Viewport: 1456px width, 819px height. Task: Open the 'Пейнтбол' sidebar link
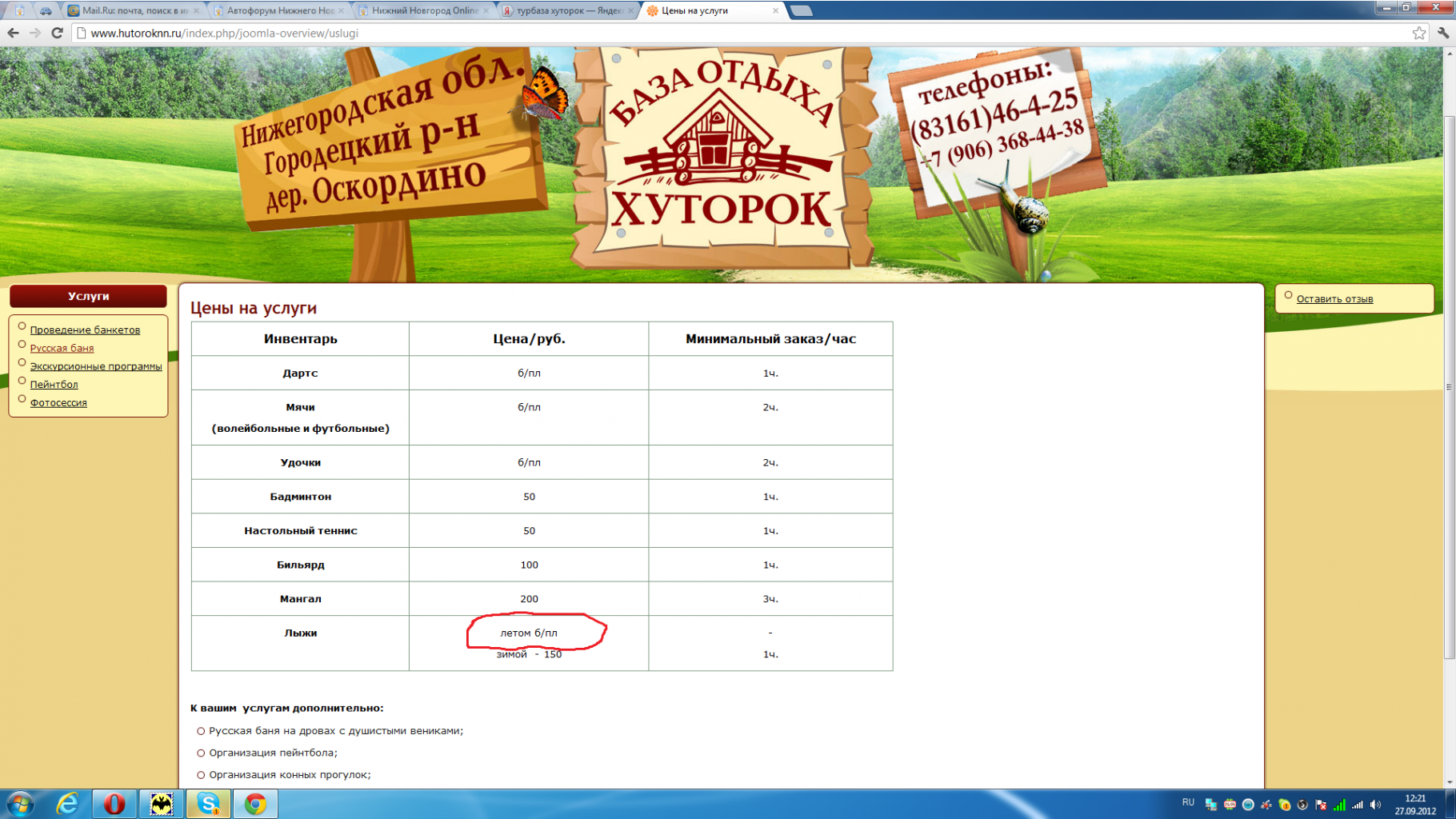click(54, 385)
